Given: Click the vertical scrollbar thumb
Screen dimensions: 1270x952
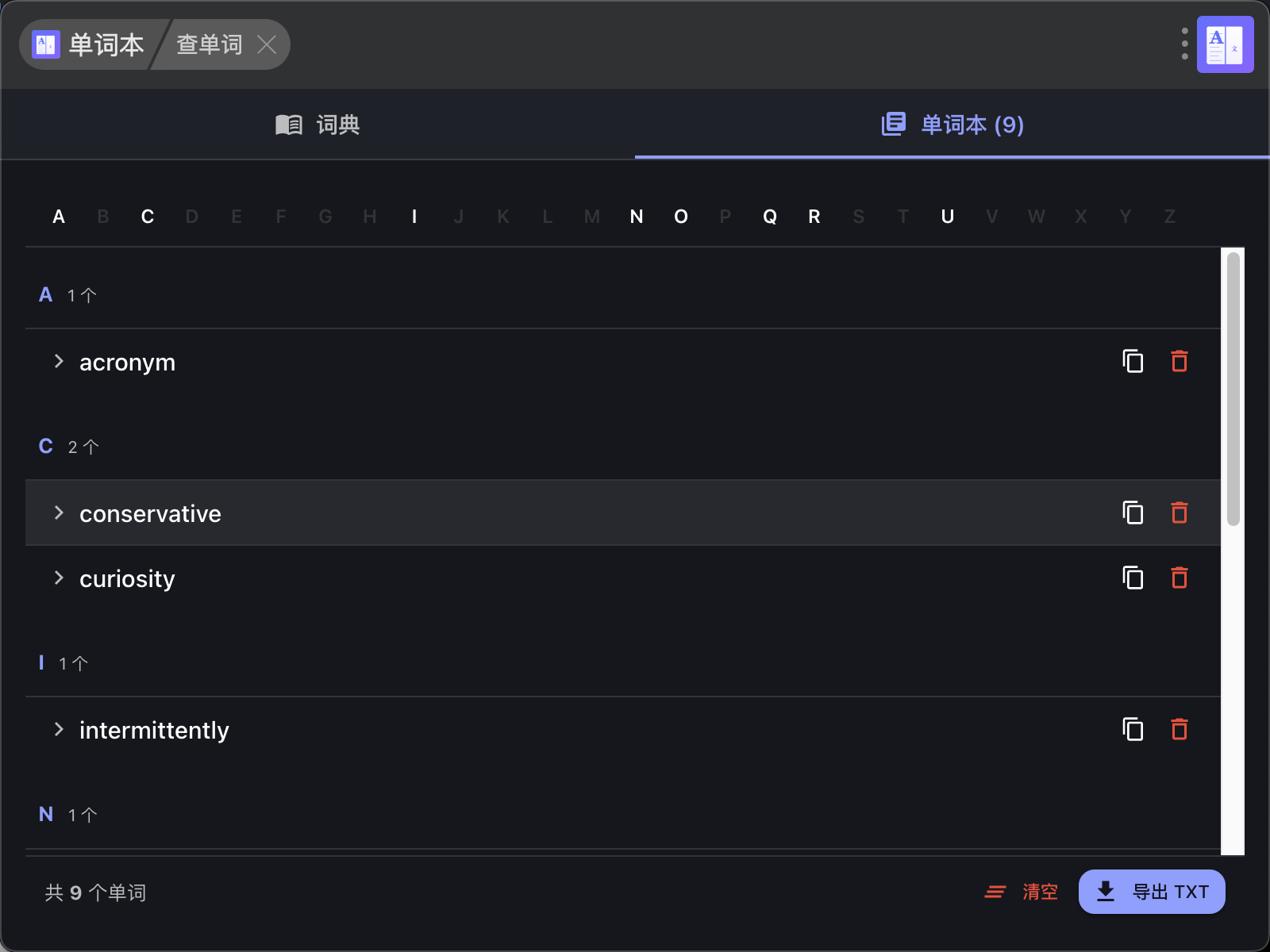Looking at the screenshot, I should pos(1233,389).
